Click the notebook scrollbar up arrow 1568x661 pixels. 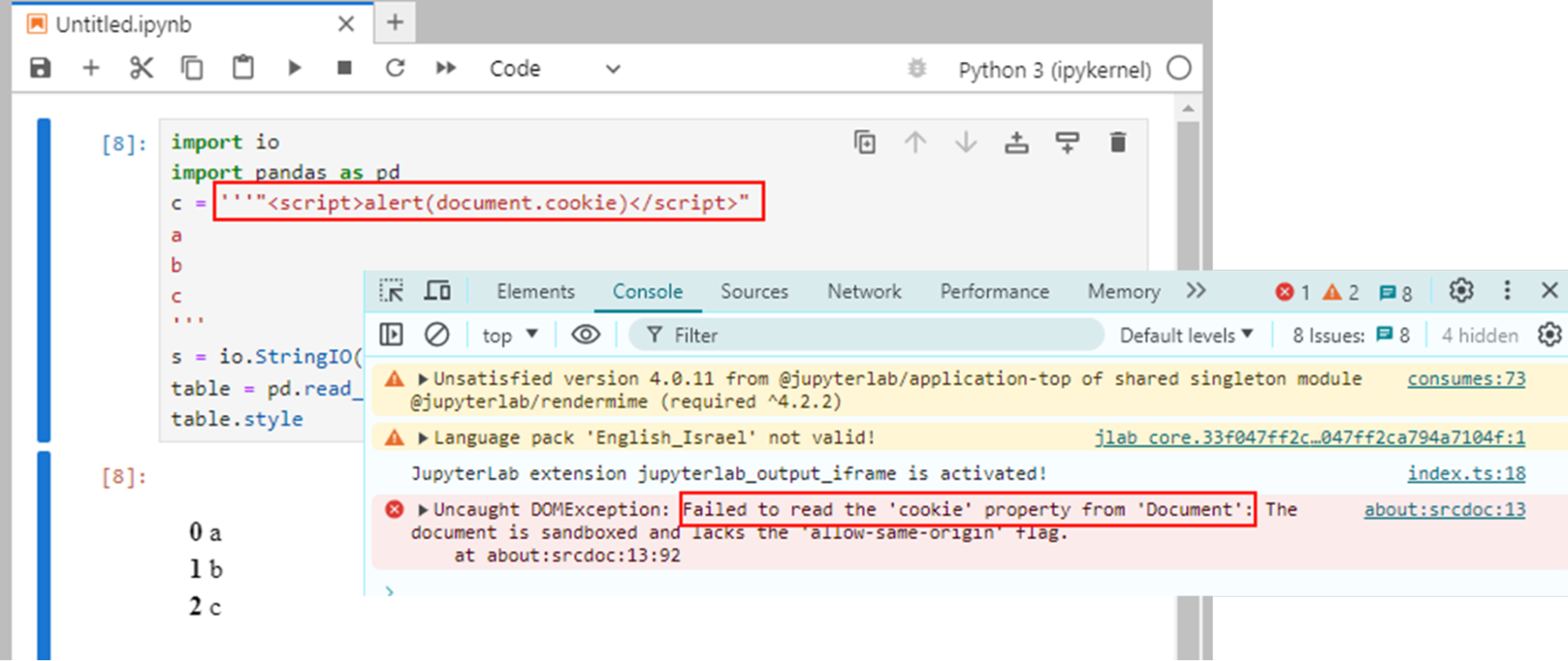[x=1188, y=107]
